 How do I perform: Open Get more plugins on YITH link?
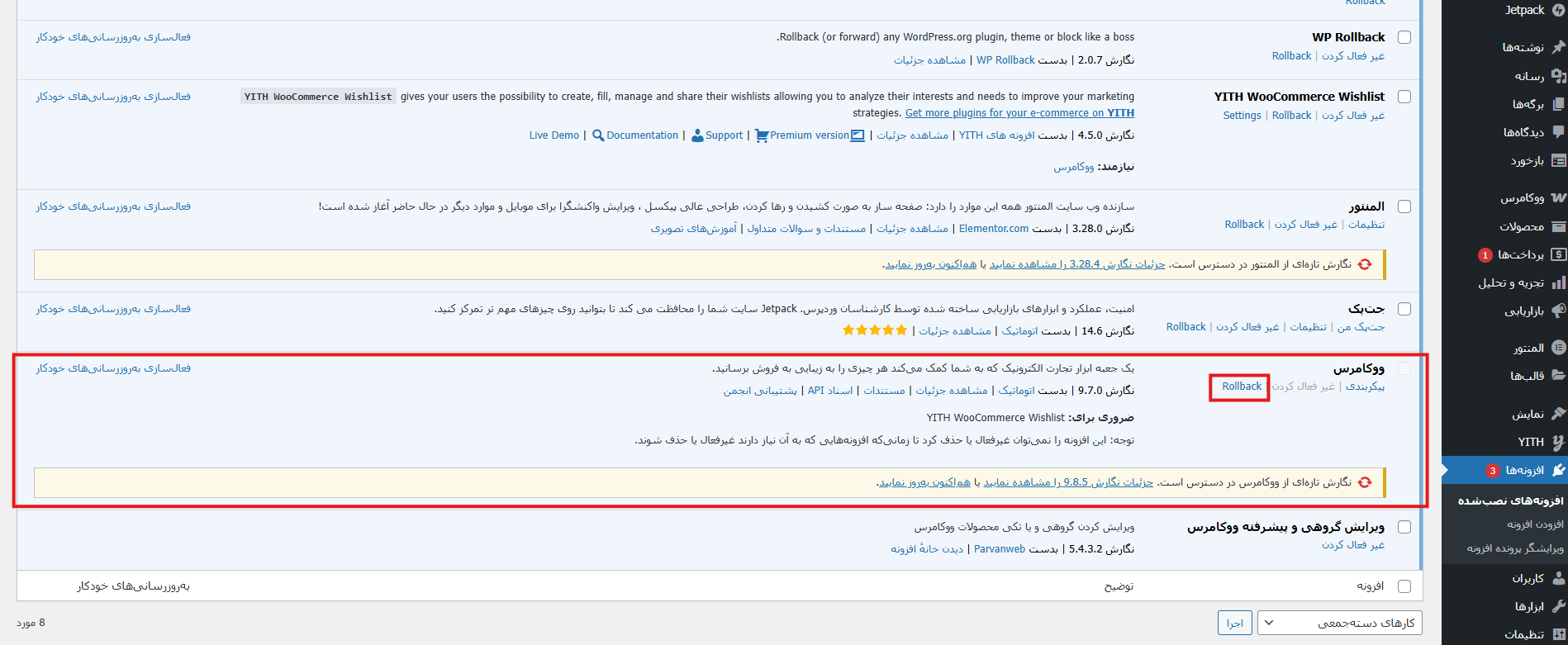point(1019,113)
